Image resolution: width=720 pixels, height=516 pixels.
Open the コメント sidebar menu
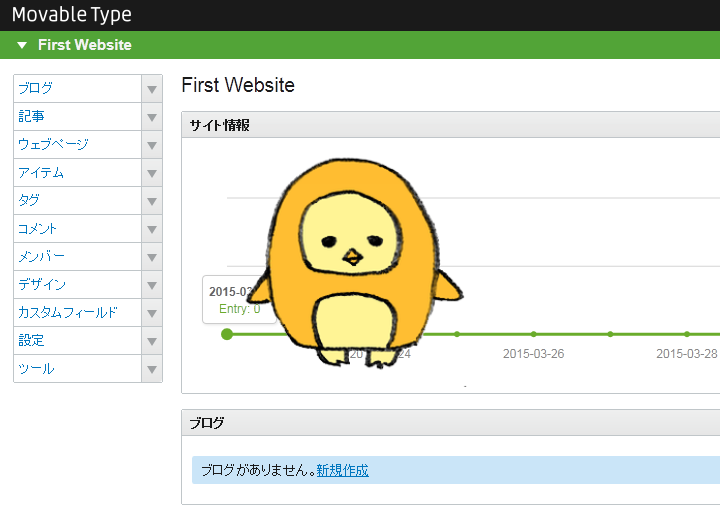(x=78, y=229)
